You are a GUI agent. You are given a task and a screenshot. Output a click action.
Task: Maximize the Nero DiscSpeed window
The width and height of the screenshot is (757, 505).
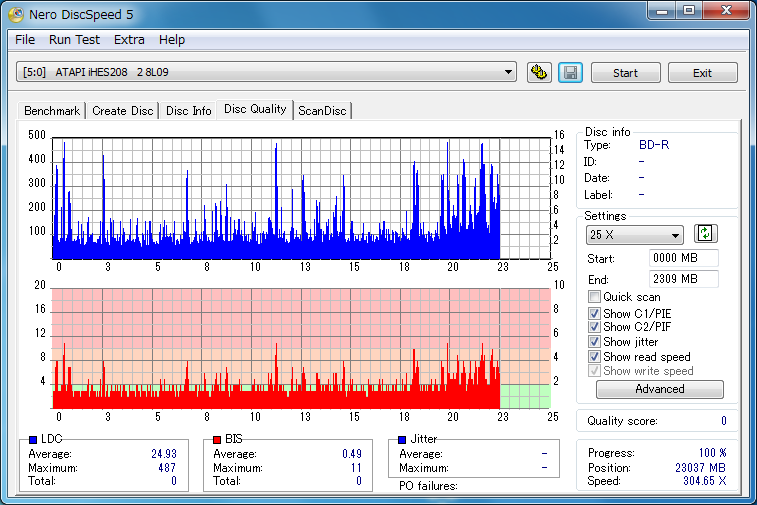tap(688, 11)
